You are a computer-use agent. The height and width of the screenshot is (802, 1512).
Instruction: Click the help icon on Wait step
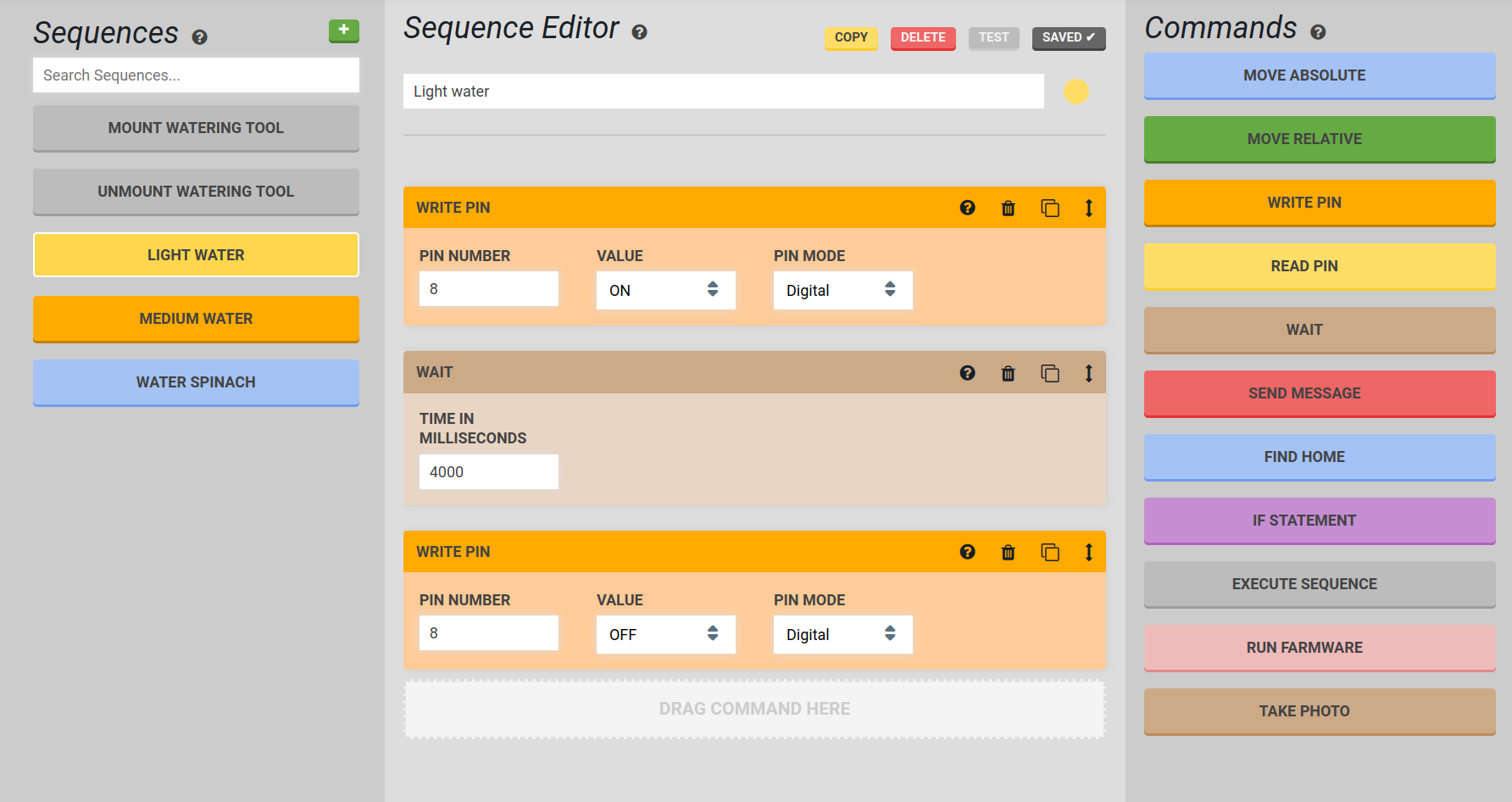coord(967,373)
